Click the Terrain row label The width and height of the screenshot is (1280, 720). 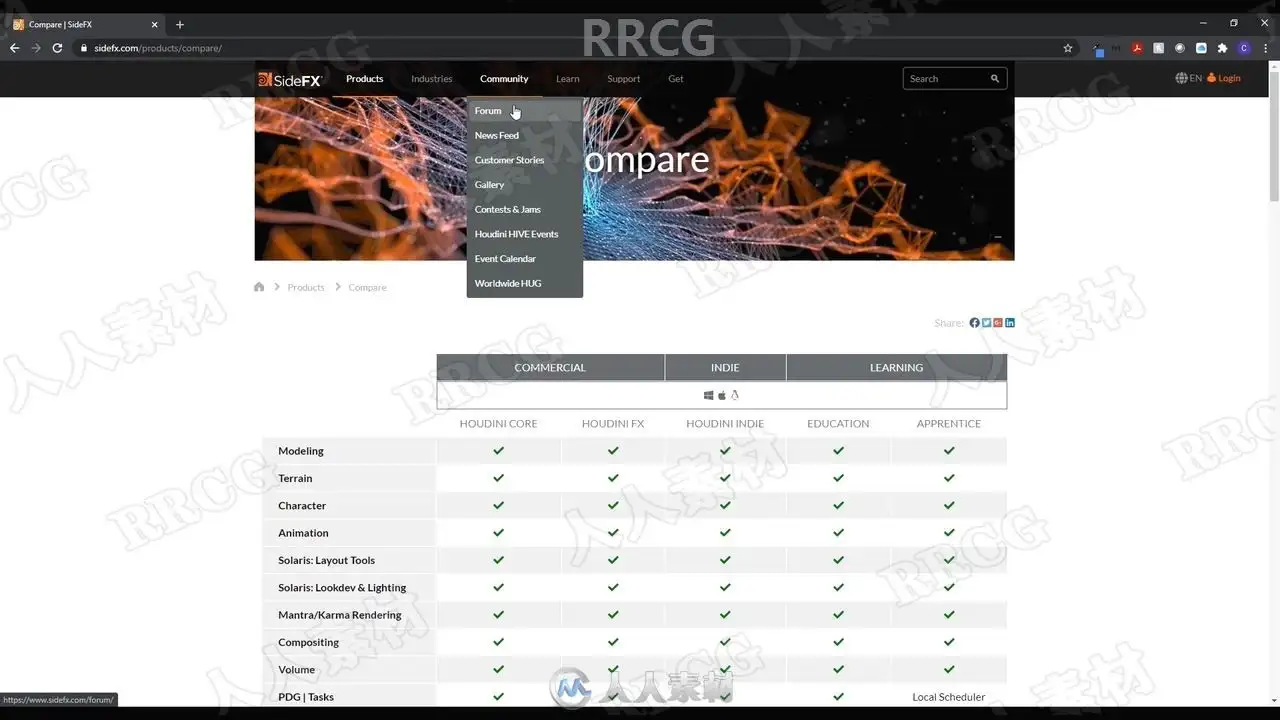[295, 479]
